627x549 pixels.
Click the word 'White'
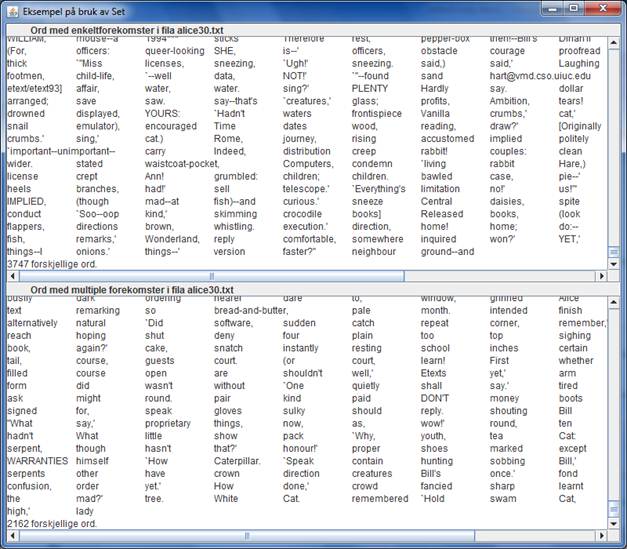tap(226, 499)
